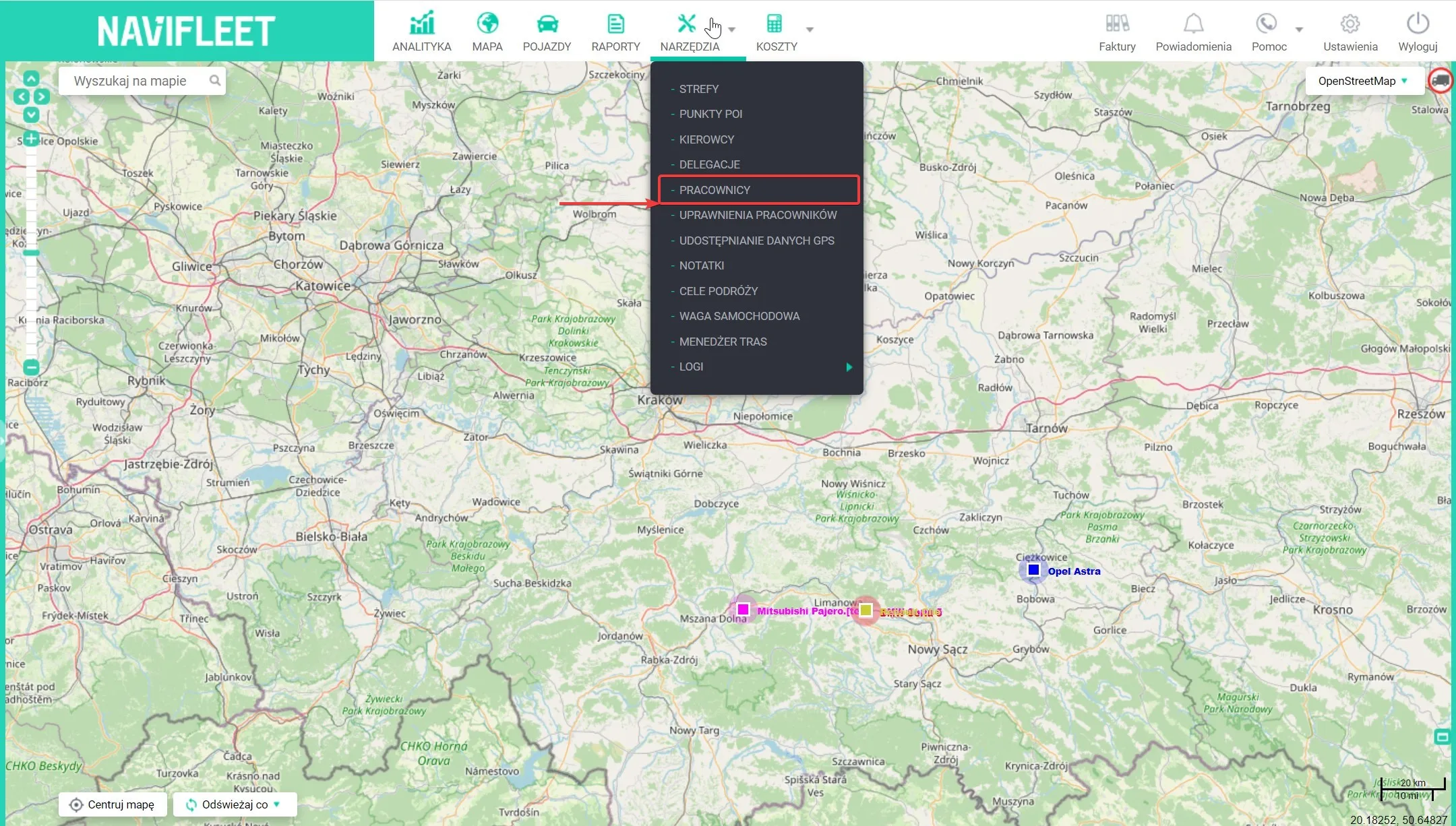The height and width of the screenshot is (826, 1456).
Task: Open the KIEROWCY menu entry
Action: point(706,139)
